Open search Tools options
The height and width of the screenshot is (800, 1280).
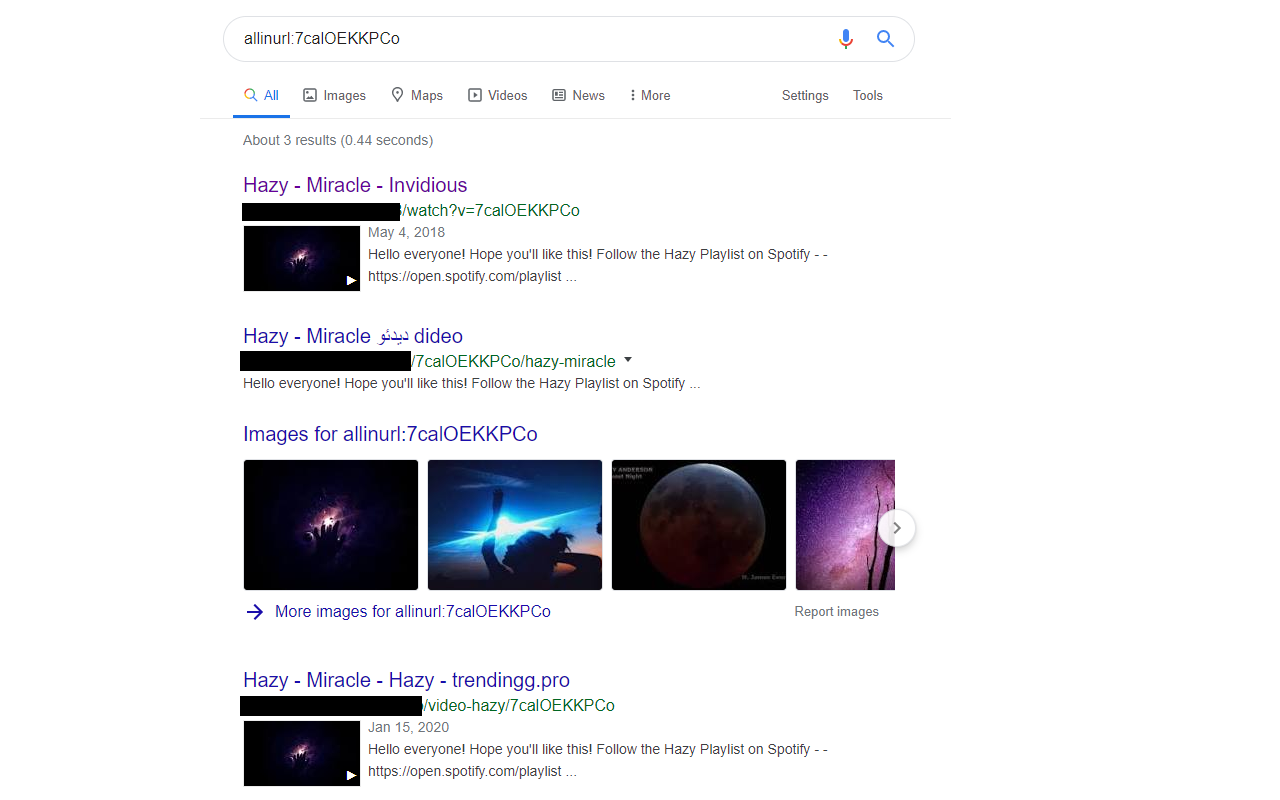click(x=868, y=96)
